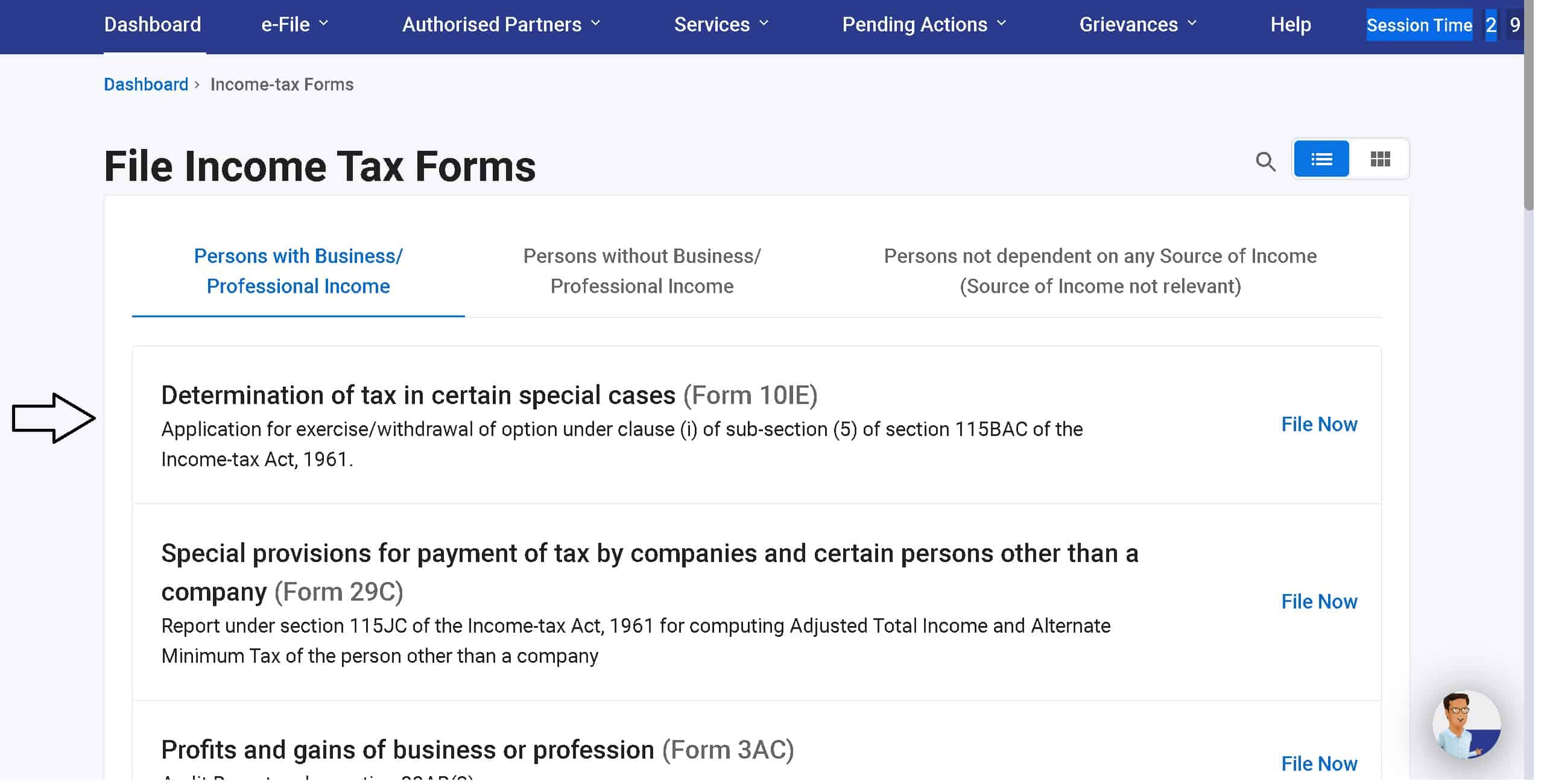Viewport: 1544px width, 784px height.
Task: Select Persons with Business/Professional Income tab
Action: pos(298,271)
